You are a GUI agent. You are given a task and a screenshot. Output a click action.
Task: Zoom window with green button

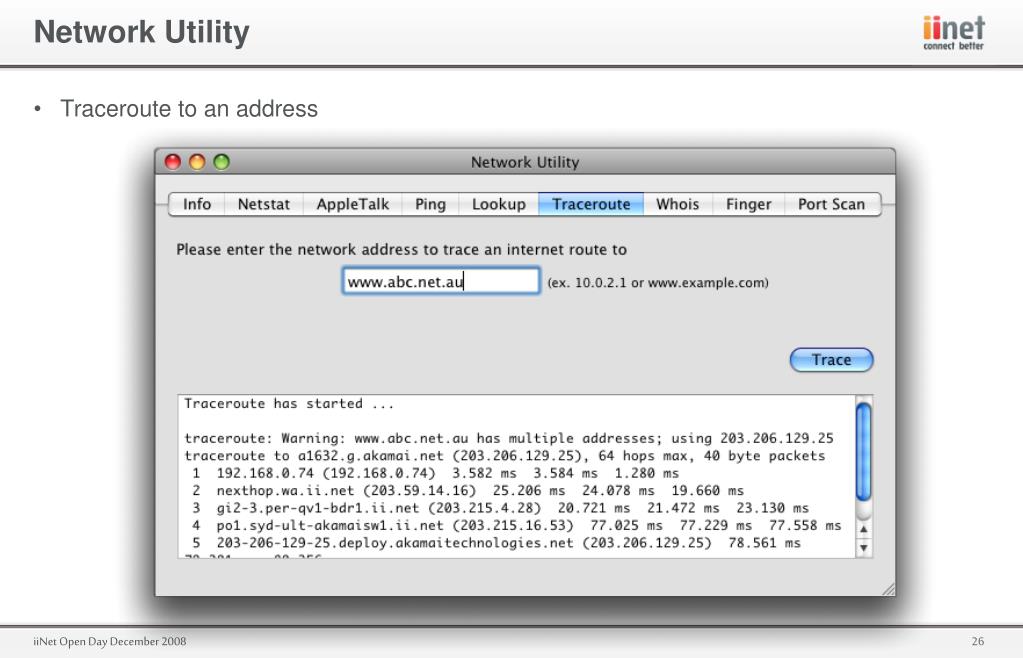tap(222, 162)
